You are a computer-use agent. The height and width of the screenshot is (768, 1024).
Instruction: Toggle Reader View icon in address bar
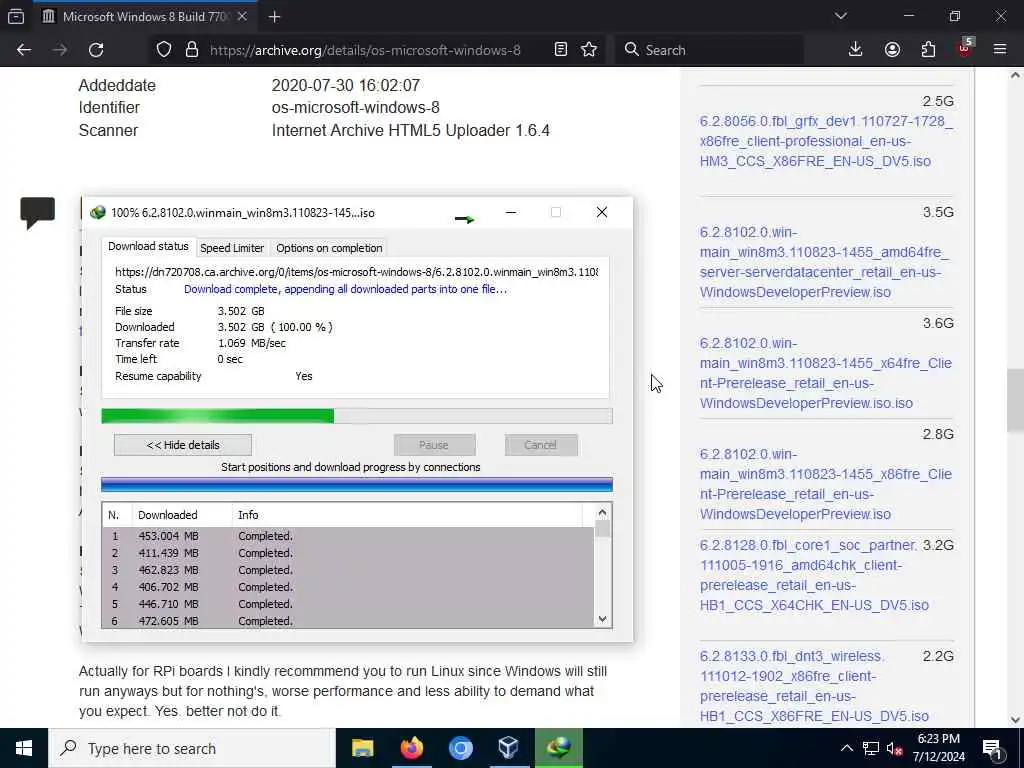point(560,50)
